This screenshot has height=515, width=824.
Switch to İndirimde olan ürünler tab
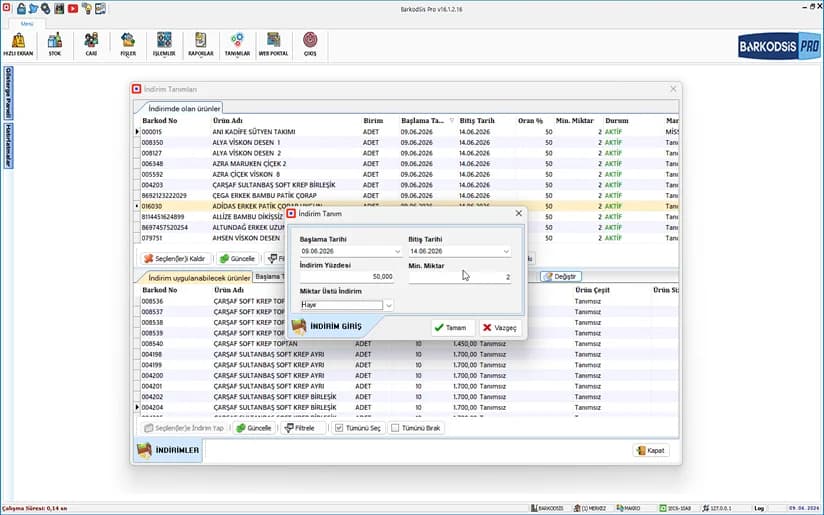point(184,108)
